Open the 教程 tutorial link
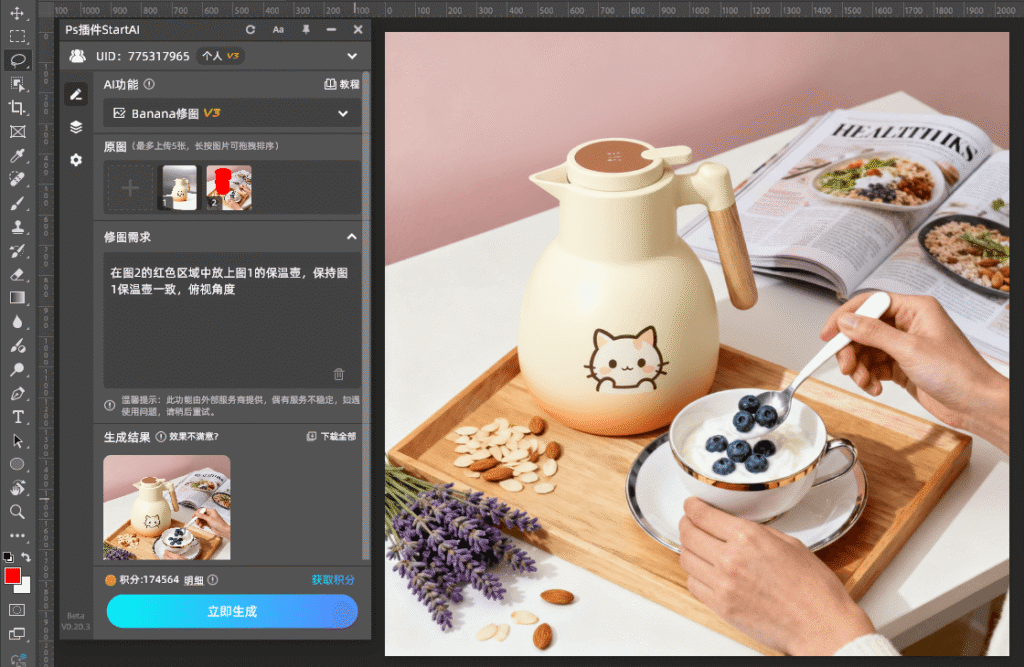 [341, 85]
